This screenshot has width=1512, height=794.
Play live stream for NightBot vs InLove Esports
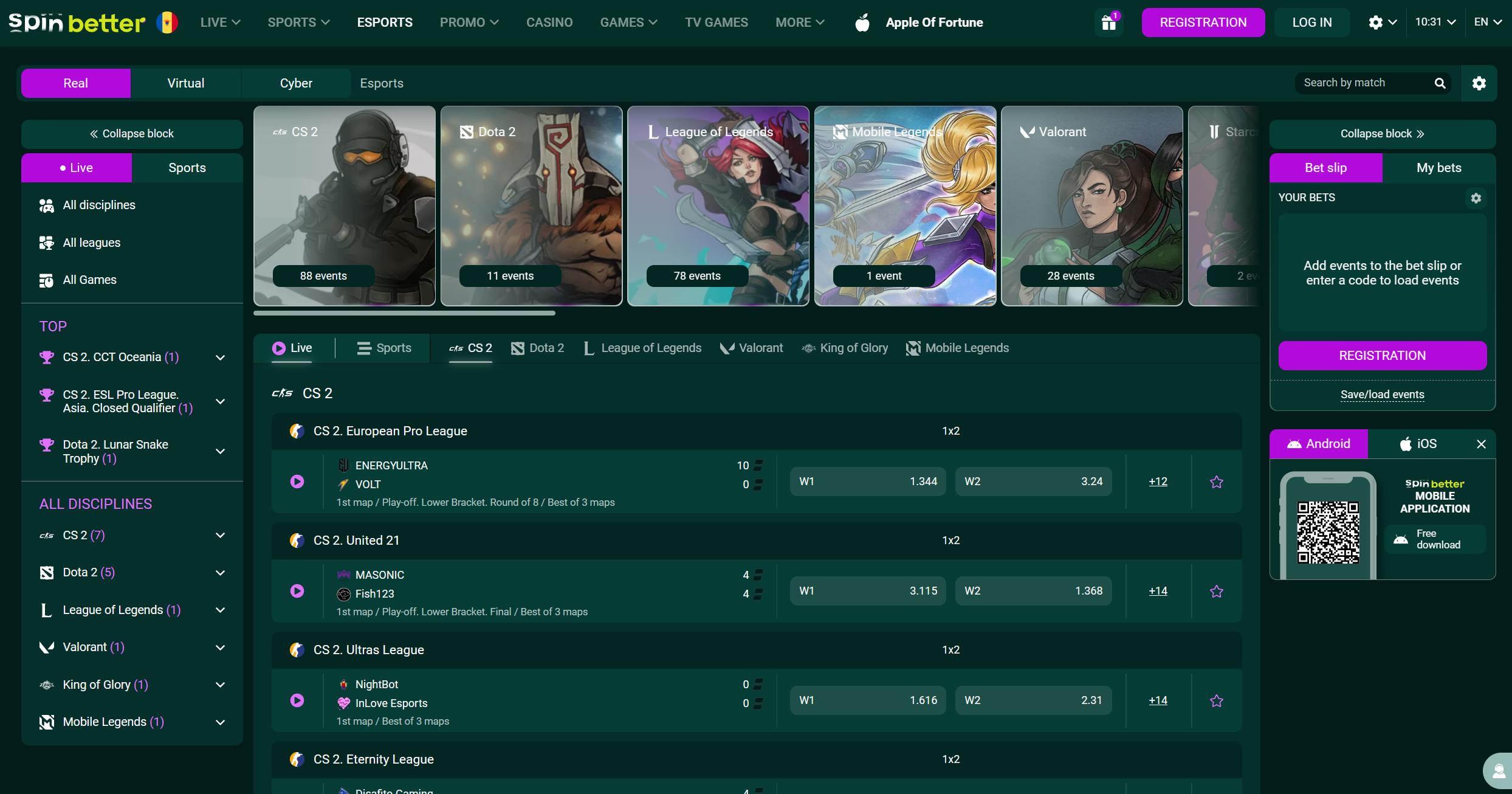[297, 700]
